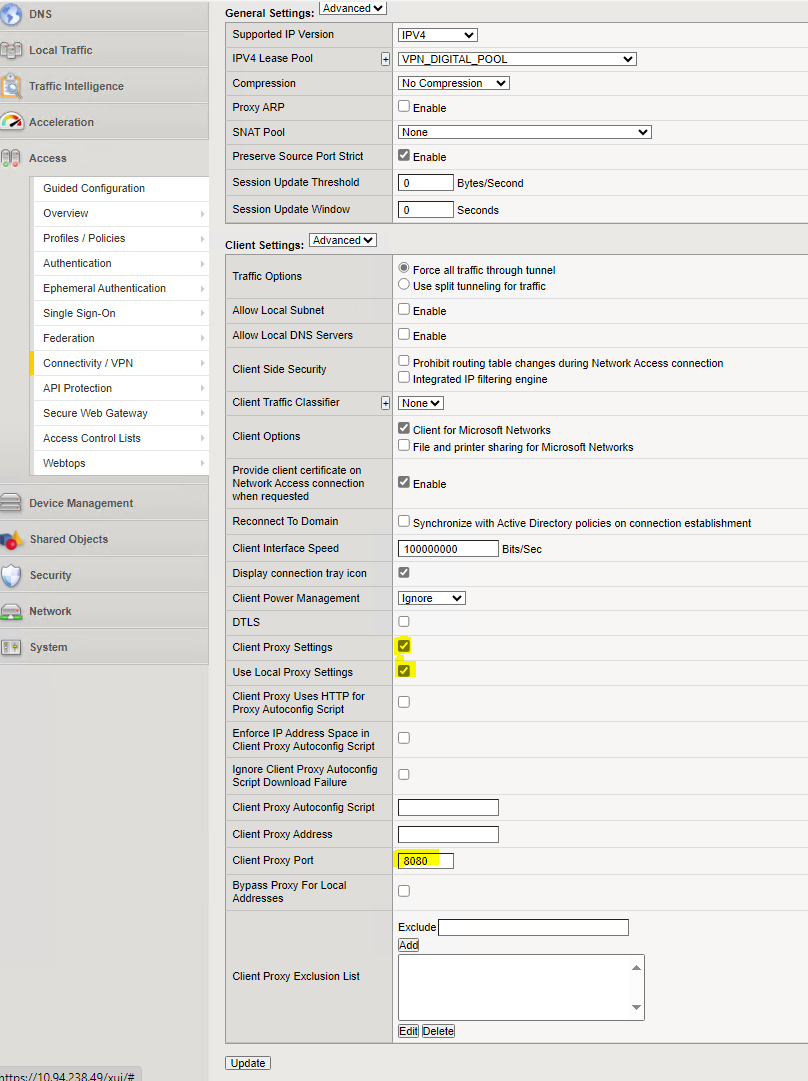Check Synchronize with Active Directory policies

(x=404, y=521)
